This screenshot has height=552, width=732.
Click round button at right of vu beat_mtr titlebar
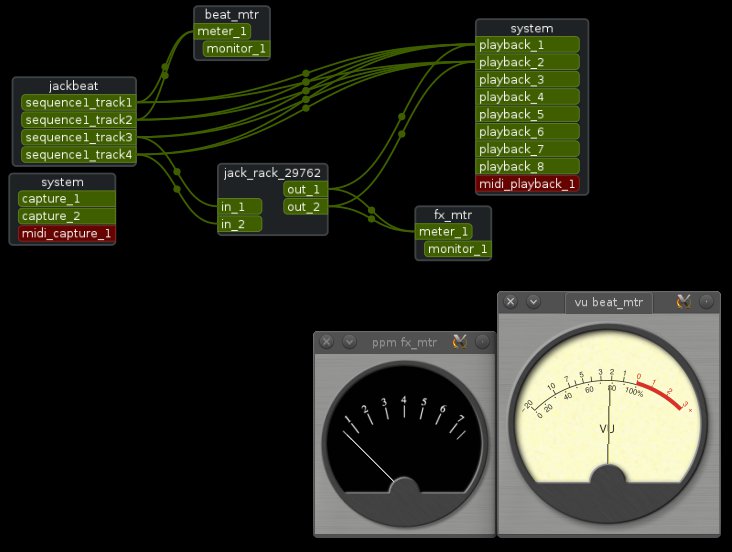[x=707, y=301]
